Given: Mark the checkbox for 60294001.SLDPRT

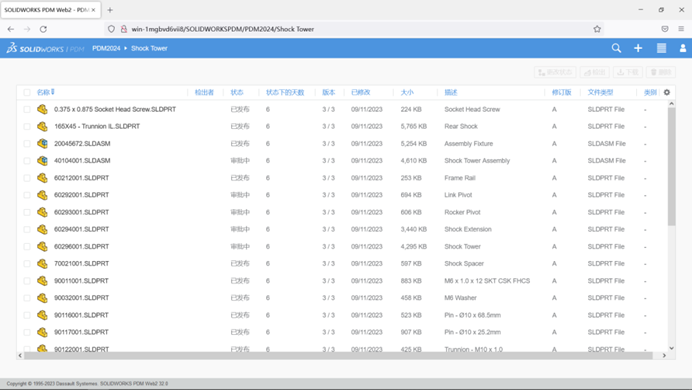Looking at the screenshot, I should (x=27, y=229).
